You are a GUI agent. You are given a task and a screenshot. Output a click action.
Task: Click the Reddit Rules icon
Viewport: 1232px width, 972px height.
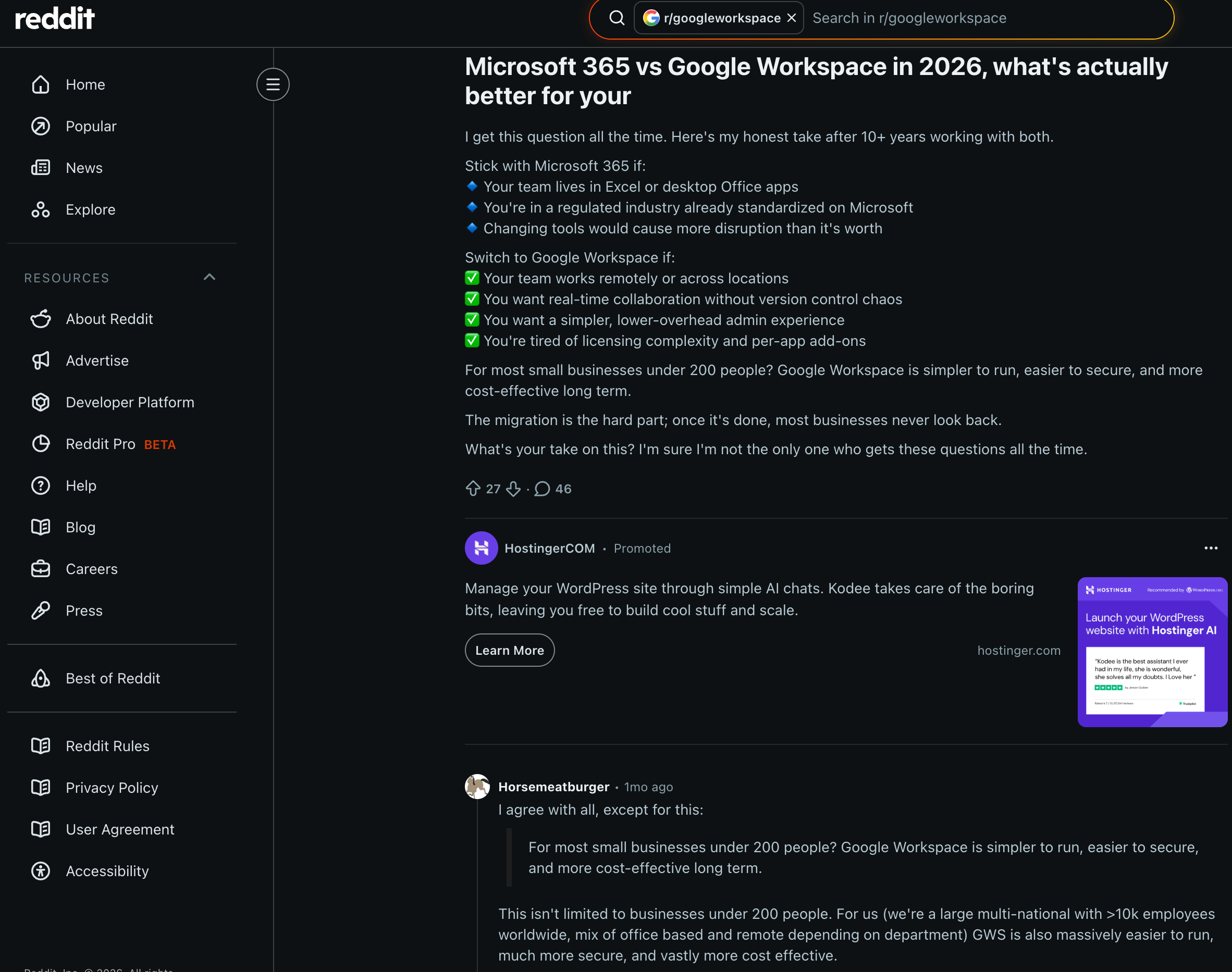[x=41, y=745]
